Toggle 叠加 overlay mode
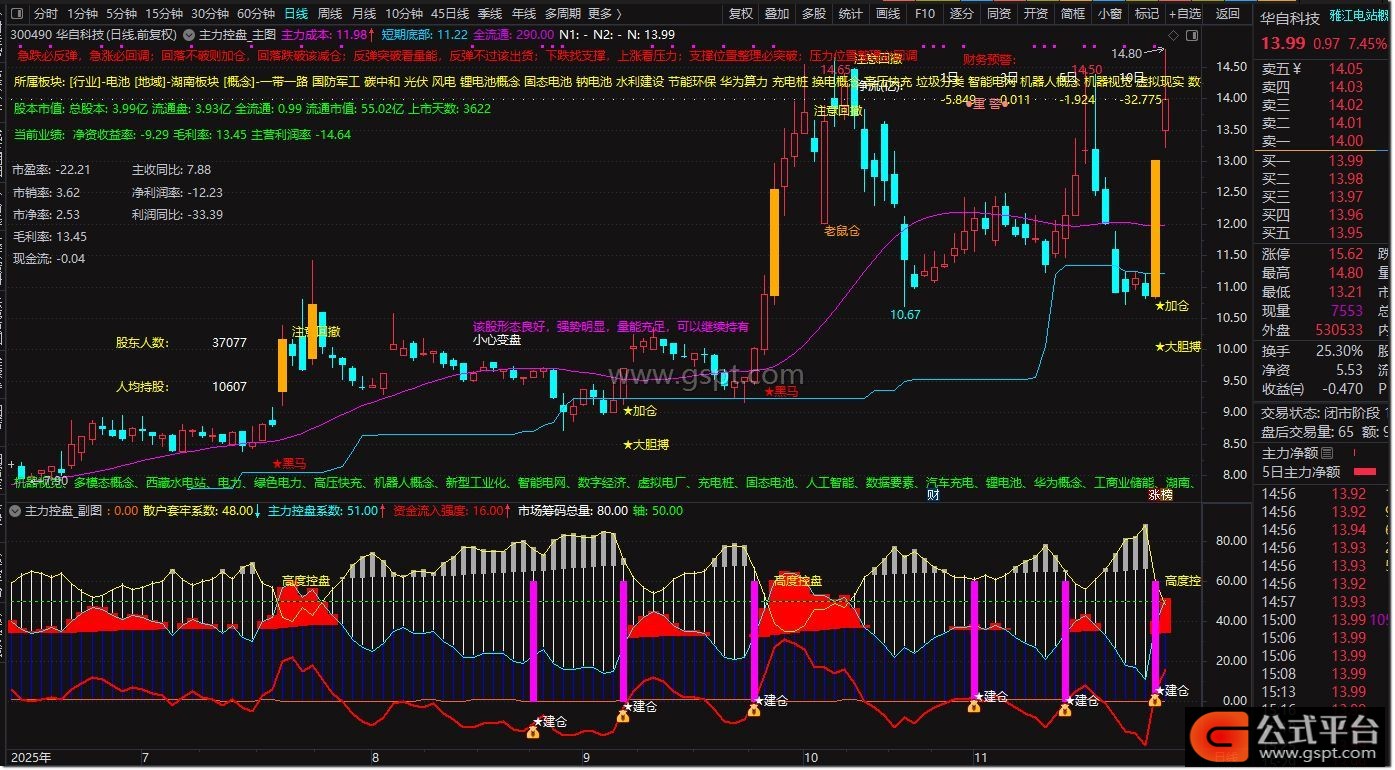This screenshot has height=770, width=1395. tap(777, 14)
